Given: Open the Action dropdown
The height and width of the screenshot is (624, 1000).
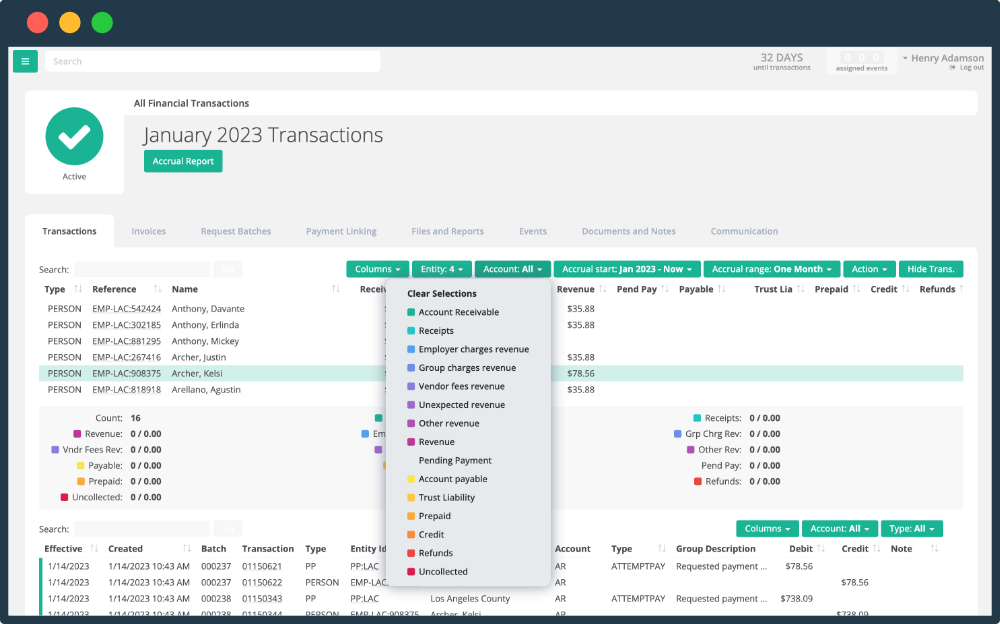Looking at the screenshot, I should [x=869, y=269].
